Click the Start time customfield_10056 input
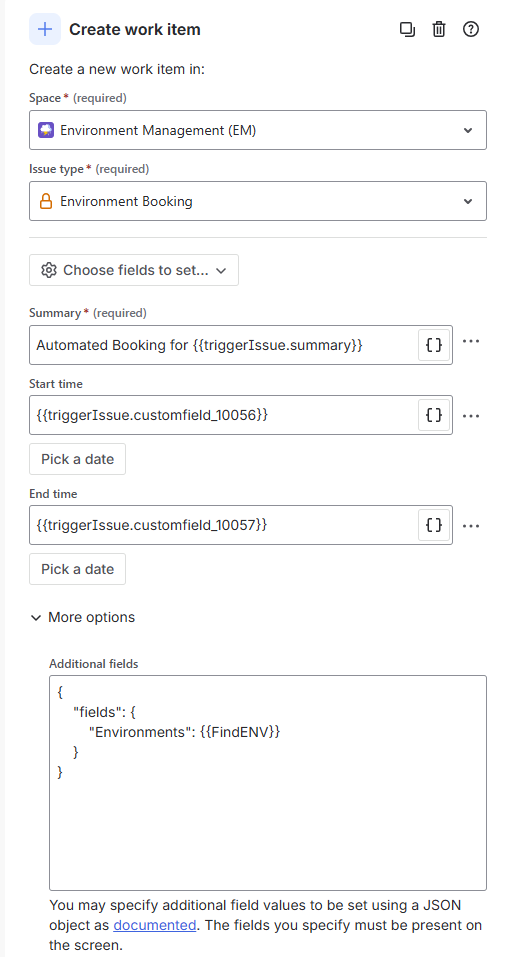Screen dimensions: 511x957 [223, 415]
